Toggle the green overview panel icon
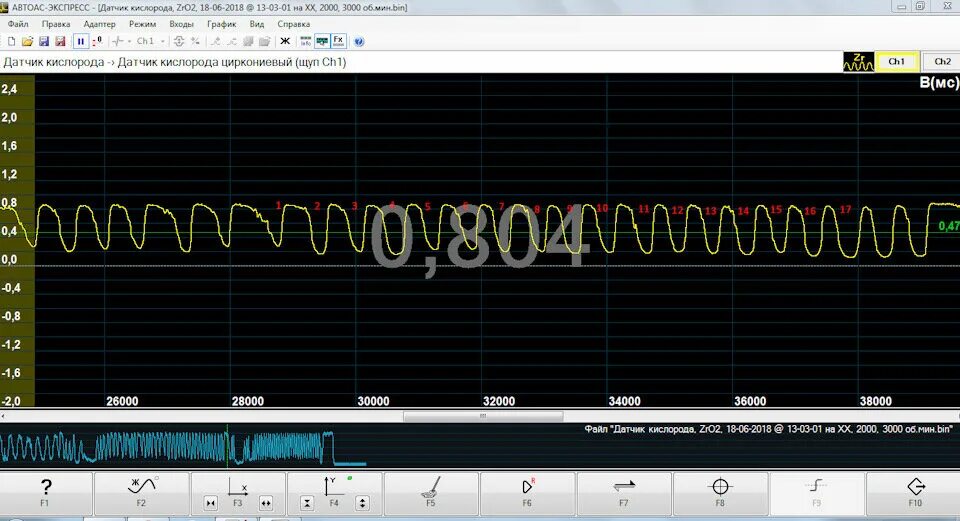960x521 pixels. point(321,41)
